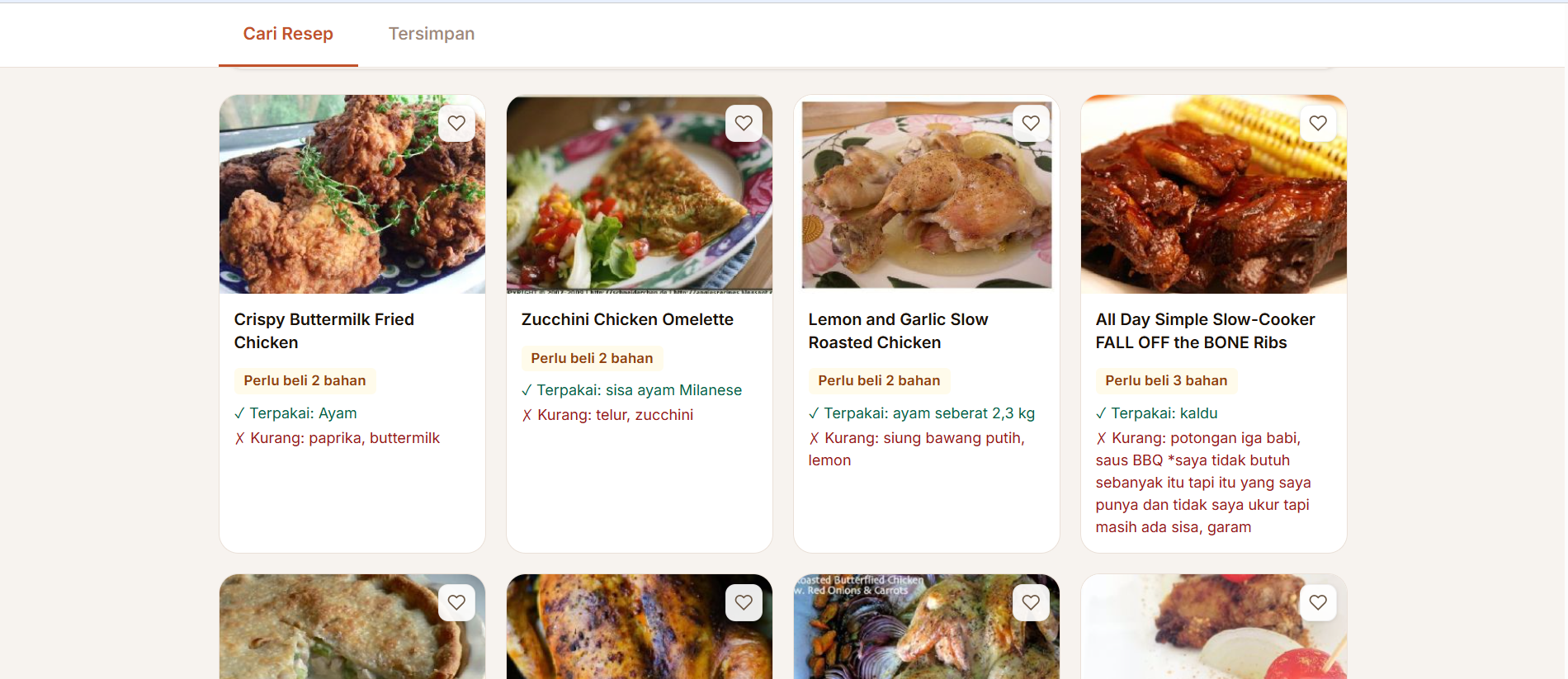
Task: Open Zucchini Chicken Omelette recipe title
Action: [627, 319]
